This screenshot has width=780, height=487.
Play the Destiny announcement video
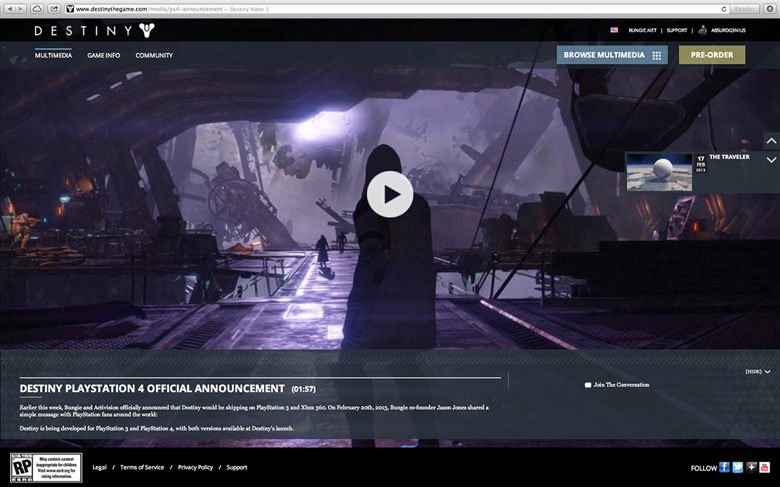click(389, 193)
